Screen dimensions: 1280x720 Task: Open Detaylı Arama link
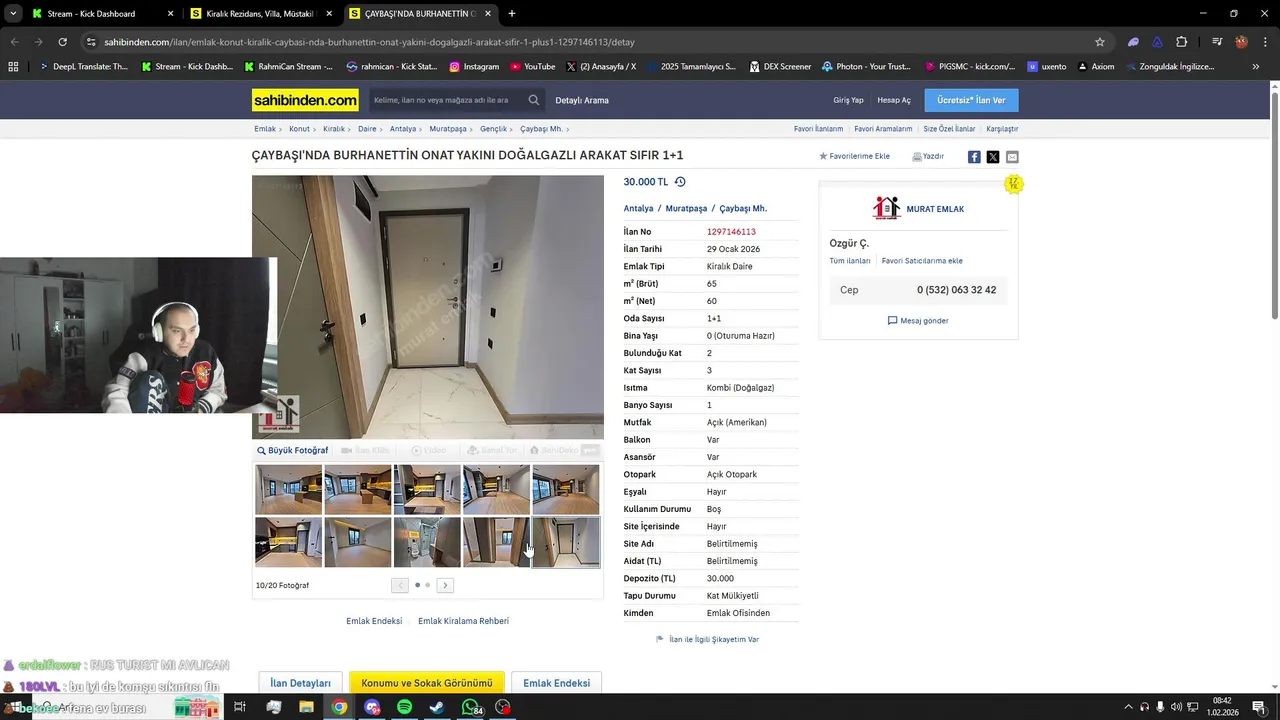coord(582,100)
